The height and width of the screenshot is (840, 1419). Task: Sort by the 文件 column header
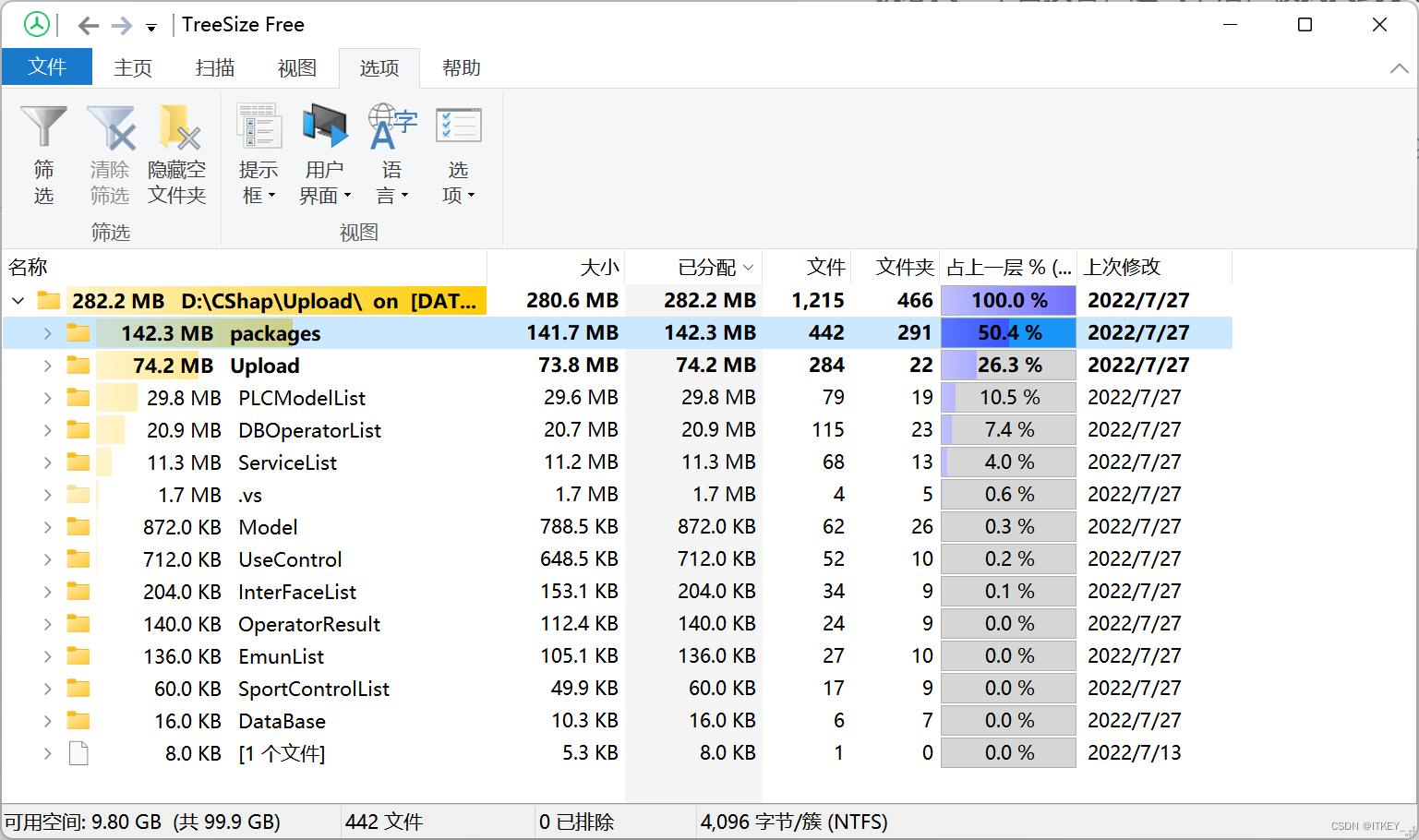[807, 267]
